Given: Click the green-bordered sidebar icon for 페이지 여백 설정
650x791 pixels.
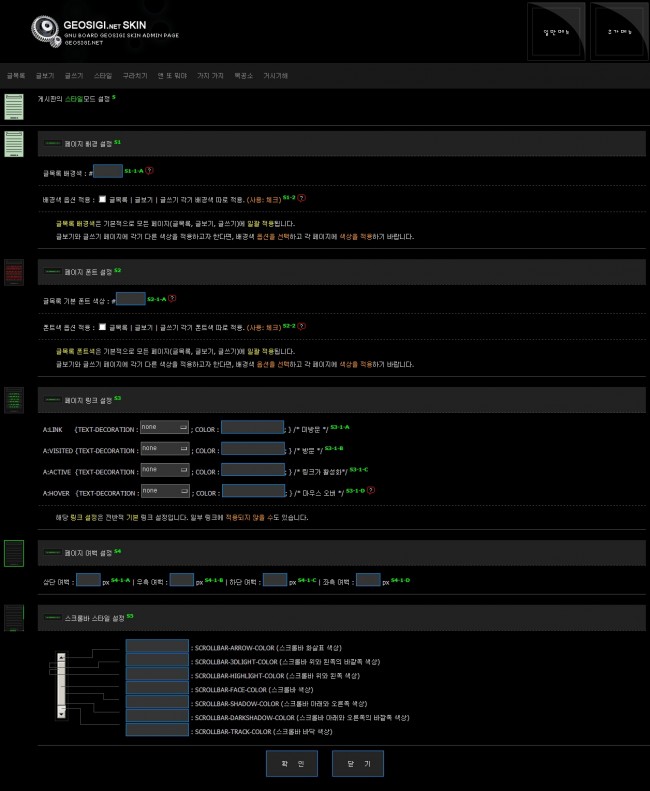Looking at the screenshot, I should 14,553.
